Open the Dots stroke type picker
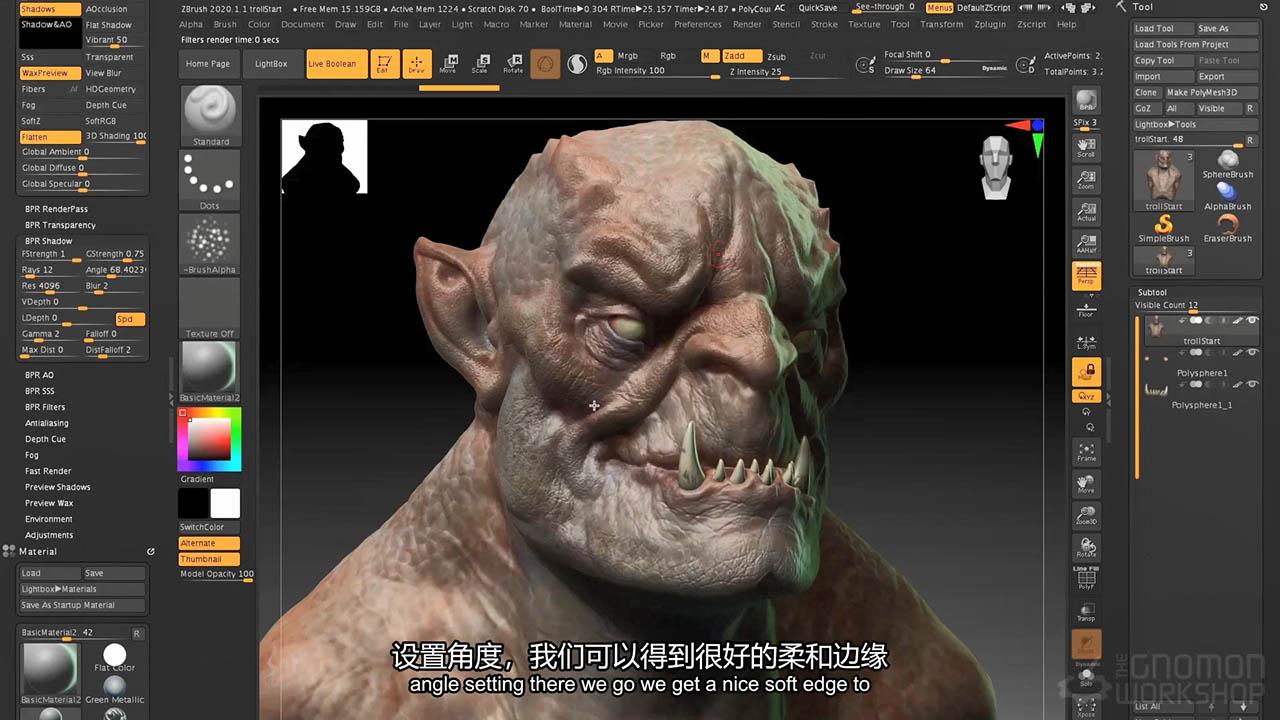 point(210,181)
